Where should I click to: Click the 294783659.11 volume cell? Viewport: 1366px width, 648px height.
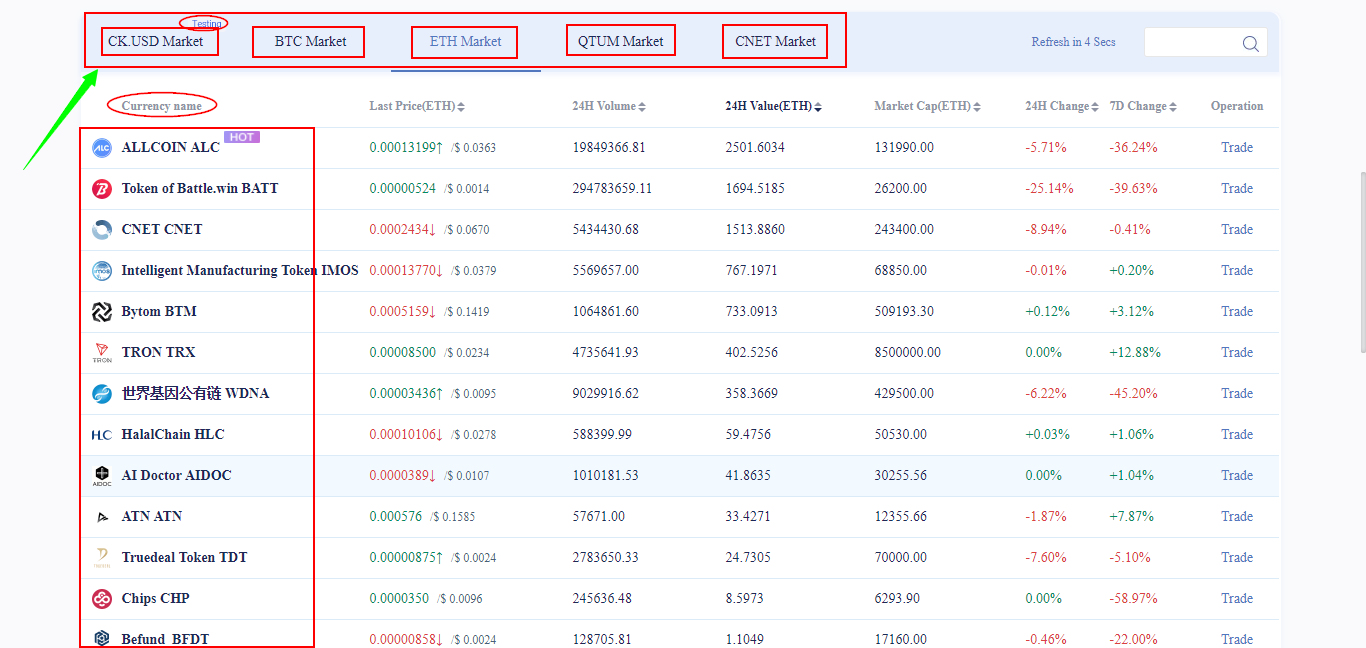(612, 188)
